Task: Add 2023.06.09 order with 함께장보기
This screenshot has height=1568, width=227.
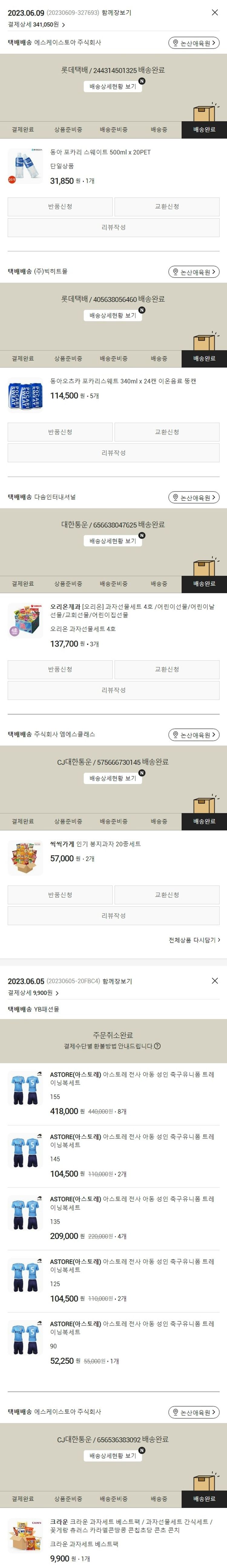Action: (x=117, y=13)
